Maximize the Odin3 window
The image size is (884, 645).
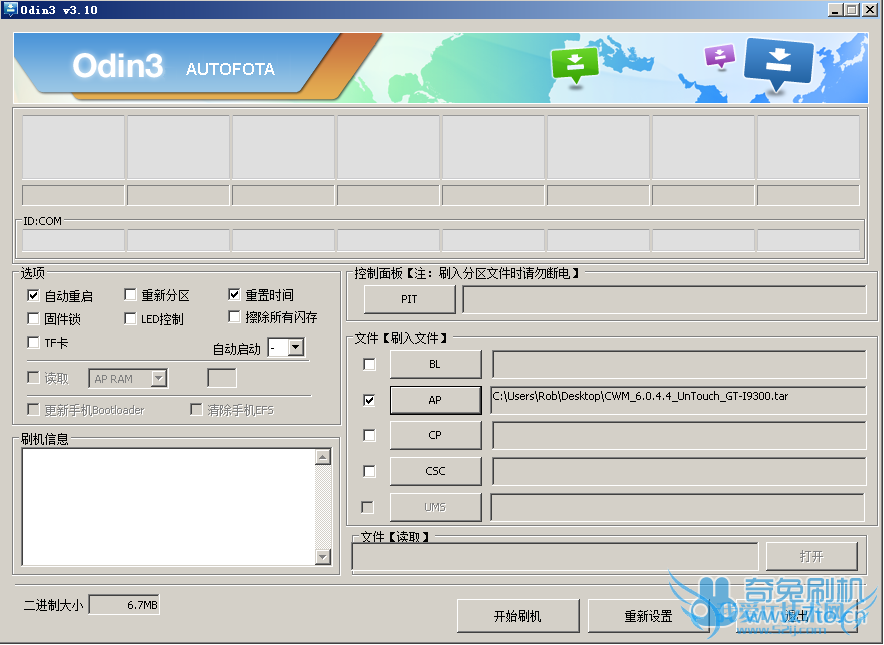(x=851, y=10)
